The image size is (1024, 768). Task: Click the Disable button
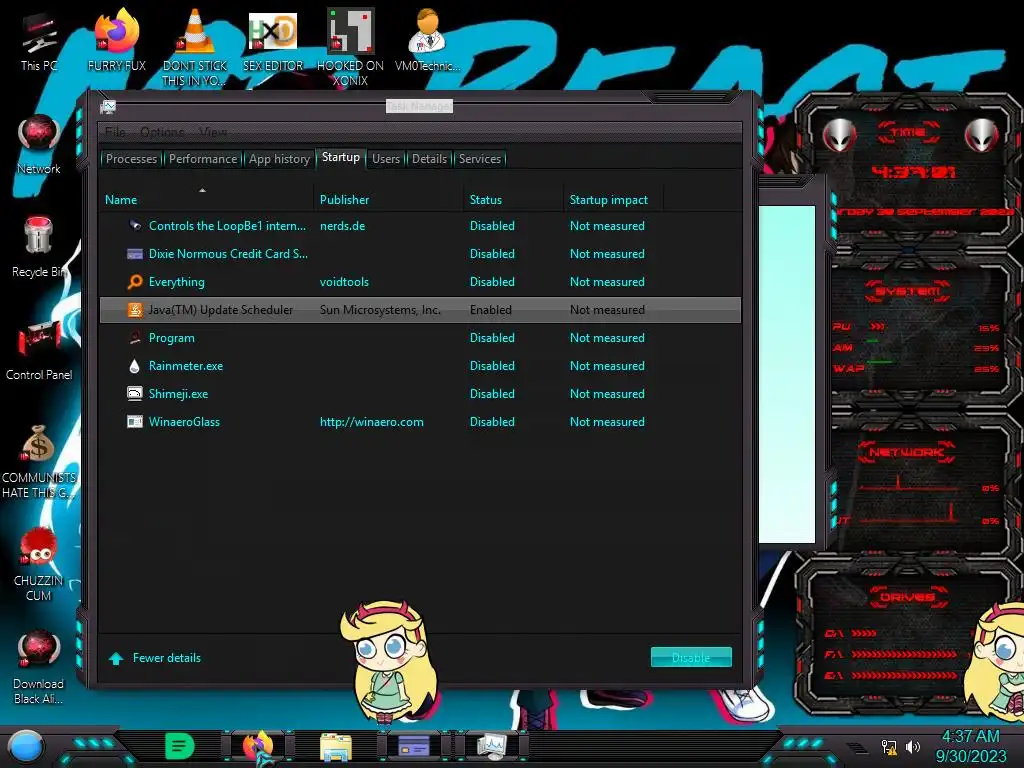click(x=691, y=658)
